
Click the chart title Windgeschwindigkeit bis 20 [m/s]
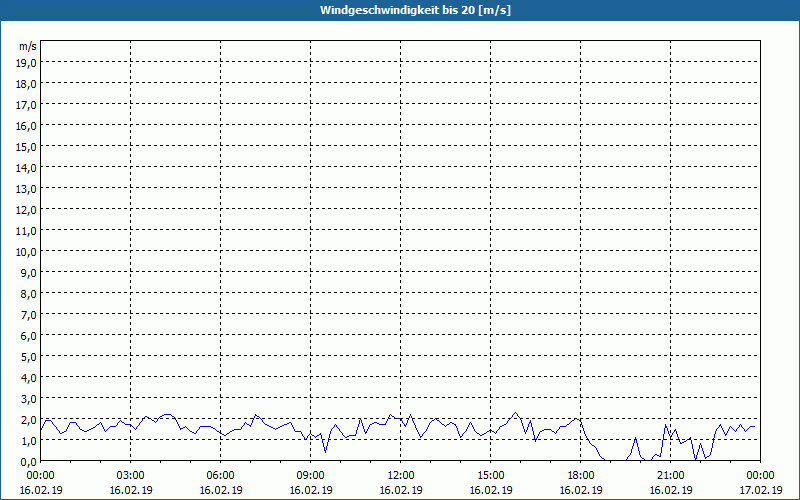[415, 10]
